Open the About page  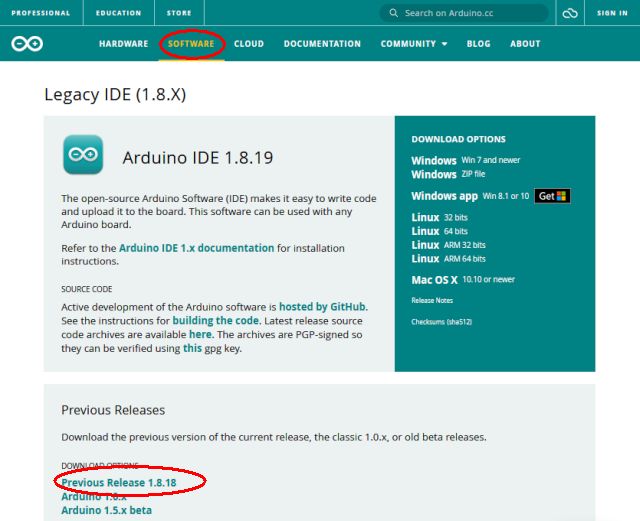pyautogui.click(x=525, y=44)
